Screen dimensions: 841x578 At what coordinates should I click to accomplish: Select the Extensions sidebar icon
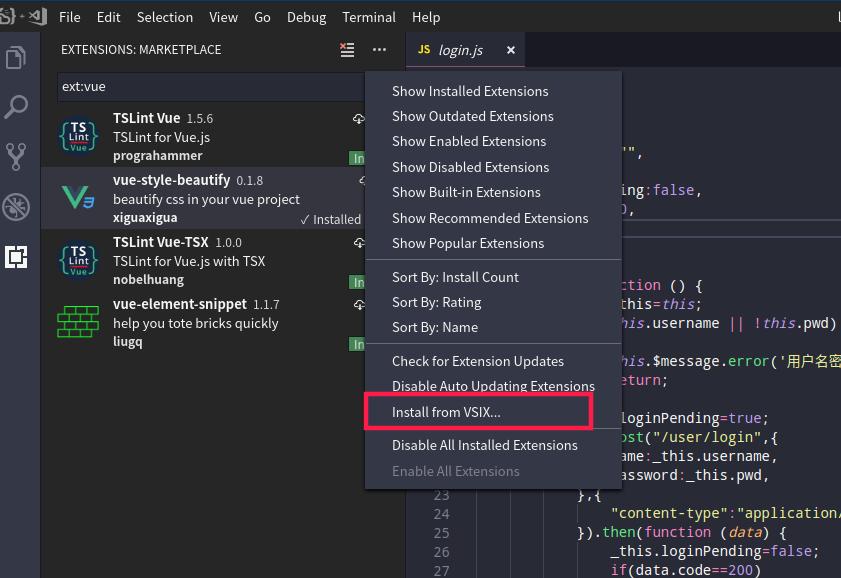tap(15, 258)
